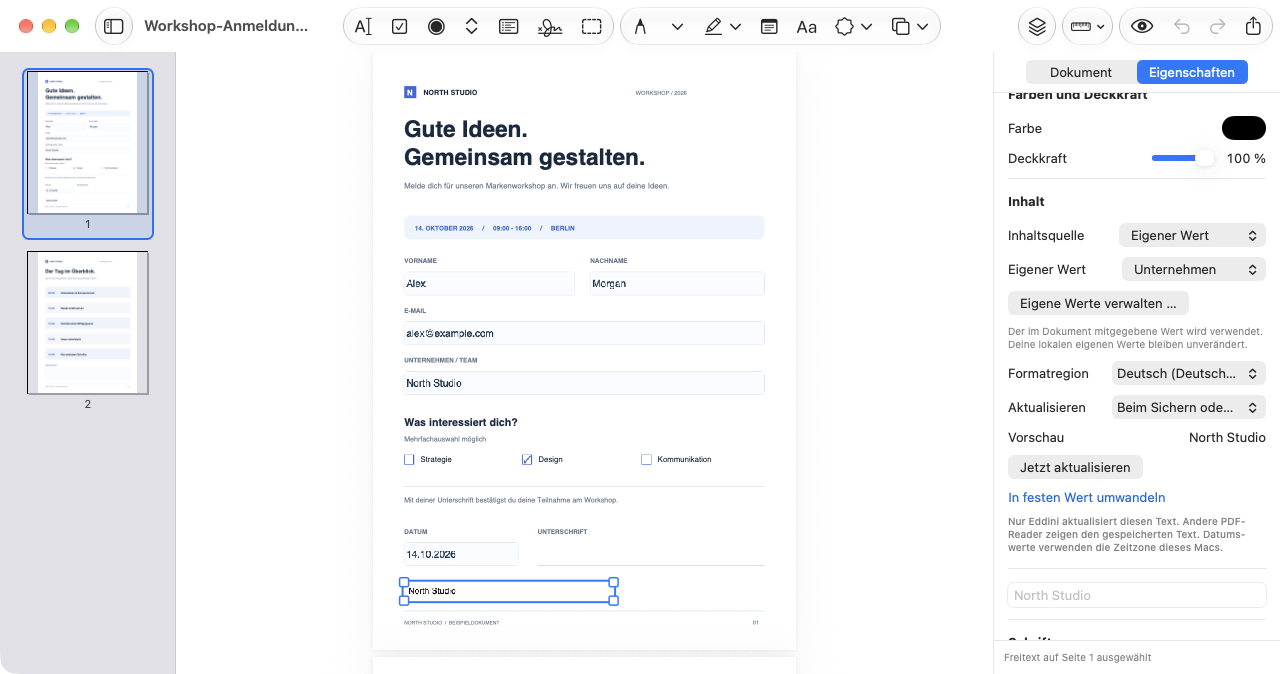
Task: Select the signature field tool
Action: tap(549, 27)
